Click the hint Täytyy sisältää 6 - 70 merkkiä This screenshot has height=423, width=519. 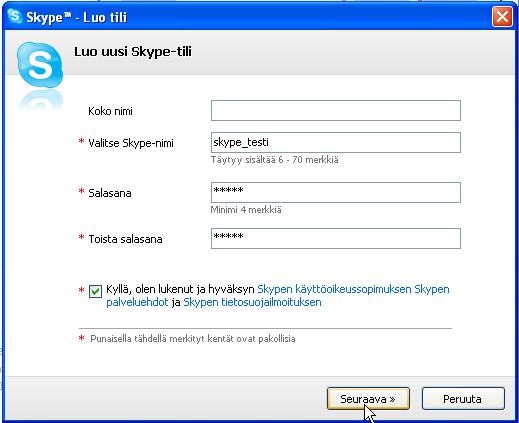pos(275,160)
